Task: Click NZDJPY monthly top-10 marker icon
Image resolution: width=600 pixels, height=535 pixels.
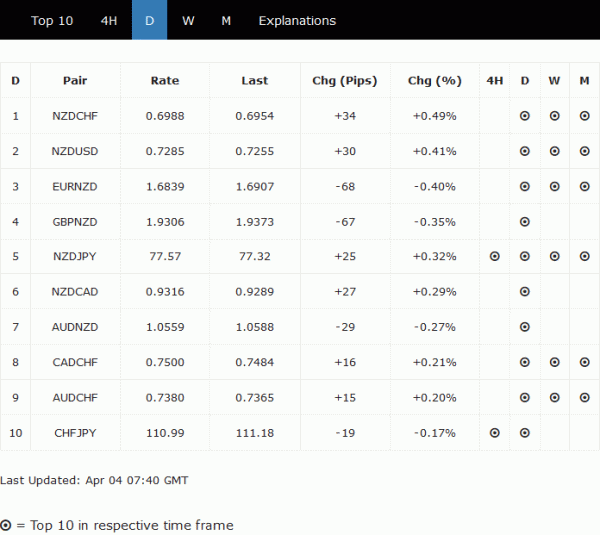Action: point(584,256)
